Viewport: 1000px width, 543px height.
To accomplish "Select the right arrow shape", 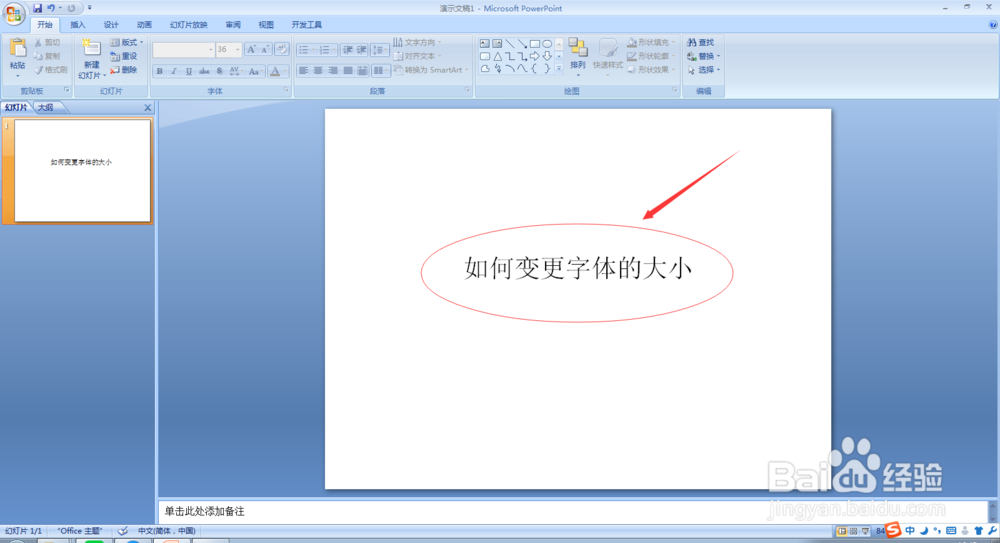I will (534, 56).
